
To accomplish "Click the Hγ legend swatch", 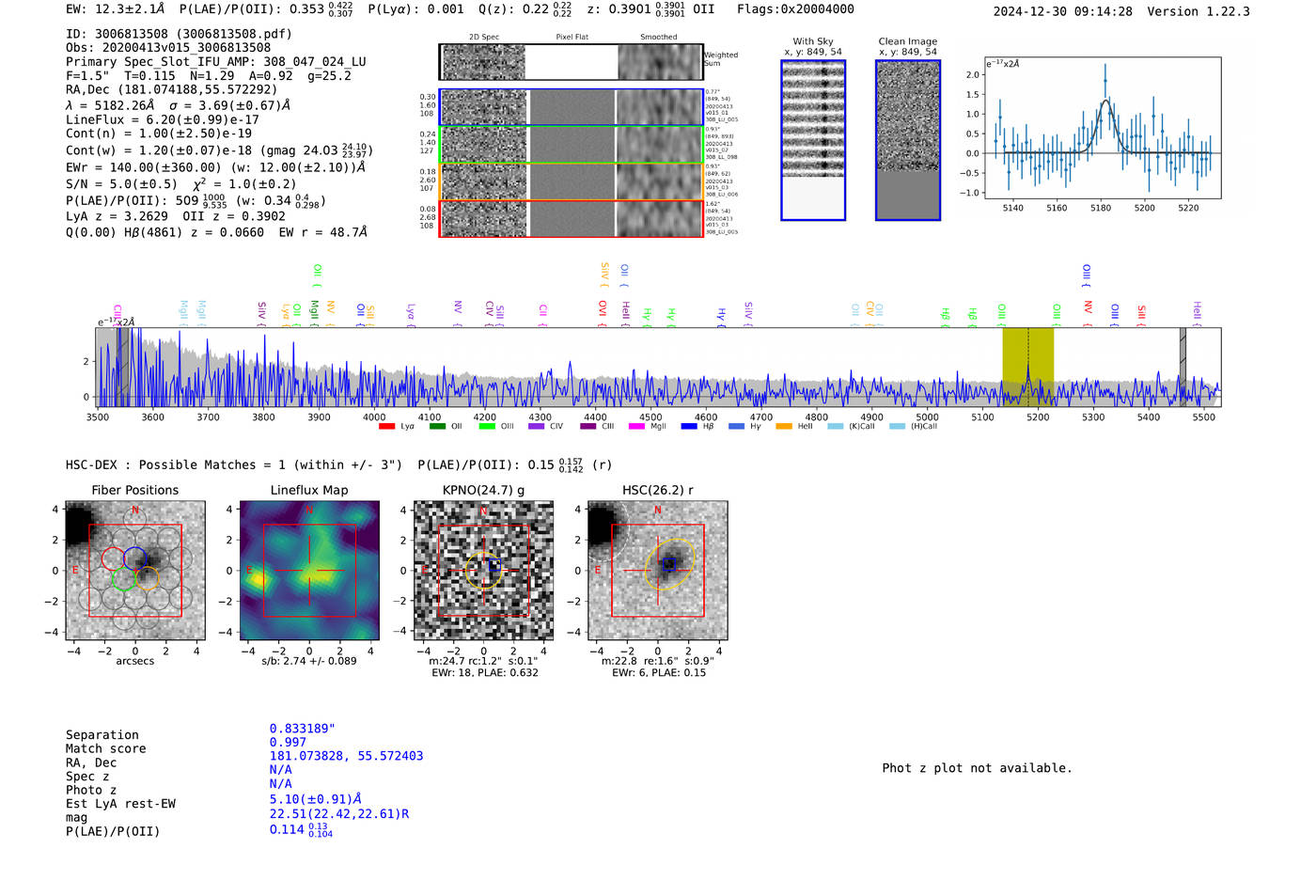I will pyautogui.click(x=736, y=427).
